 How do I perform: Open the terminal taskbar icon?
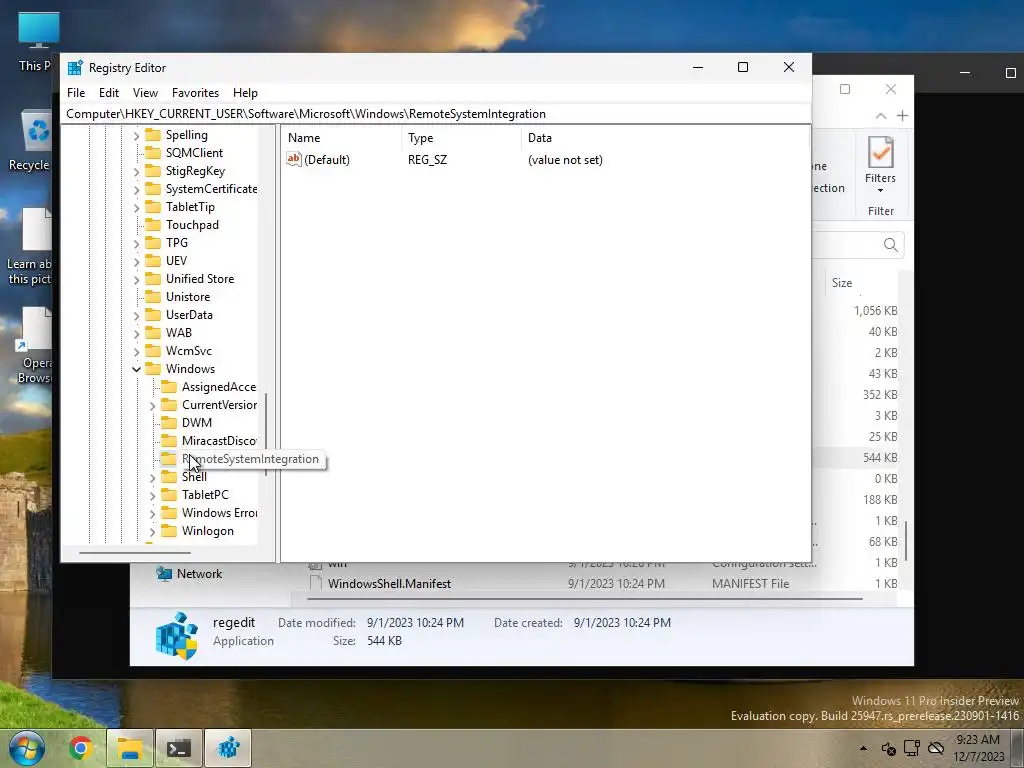tap(178, 748)
